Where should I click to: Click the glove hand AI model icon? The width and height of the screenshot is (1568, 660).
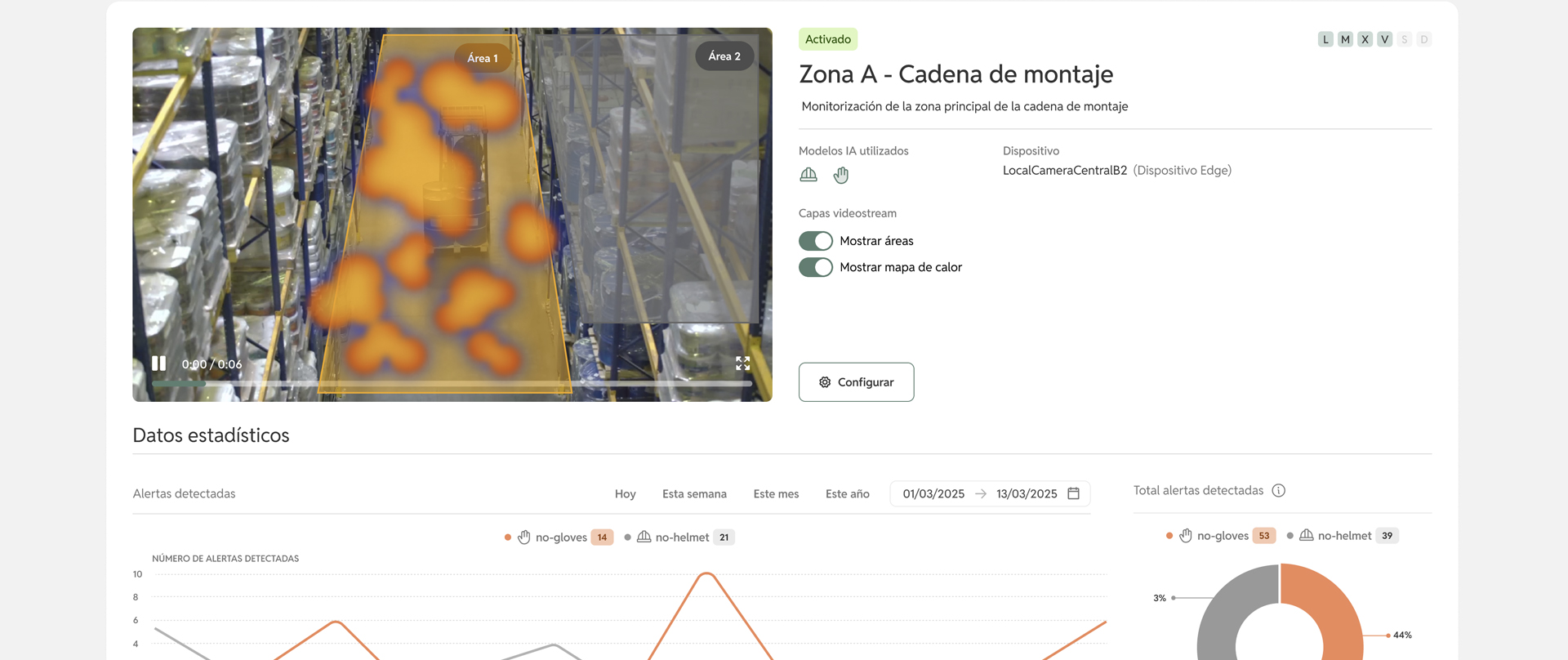point(841,175)
